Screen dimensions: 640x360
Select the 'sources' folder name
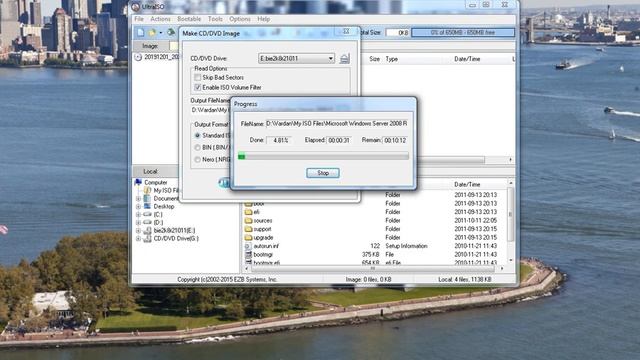click(263, 221)
